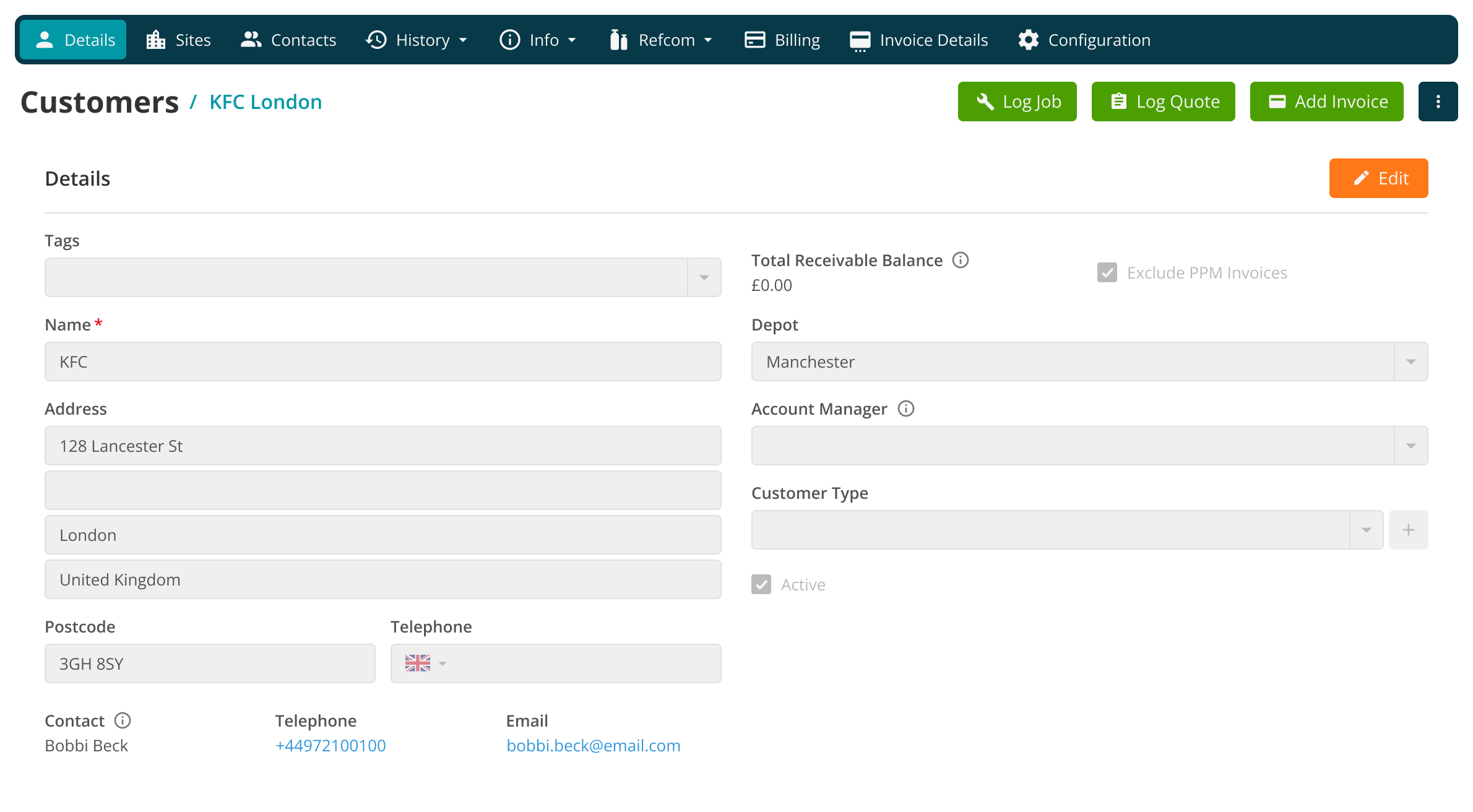Screen dimensions: 1473x812
Task: Open the Depot dropdown showing Manchester
Action: pos(1411,361)
